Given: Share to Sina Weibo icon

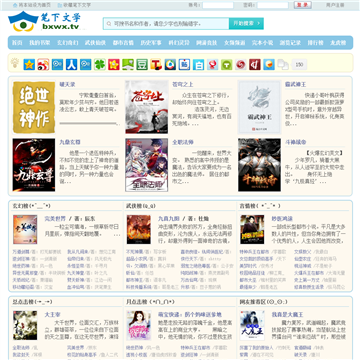Looking at the screenshot, I should pyautogui.click(x=43, y=64).
